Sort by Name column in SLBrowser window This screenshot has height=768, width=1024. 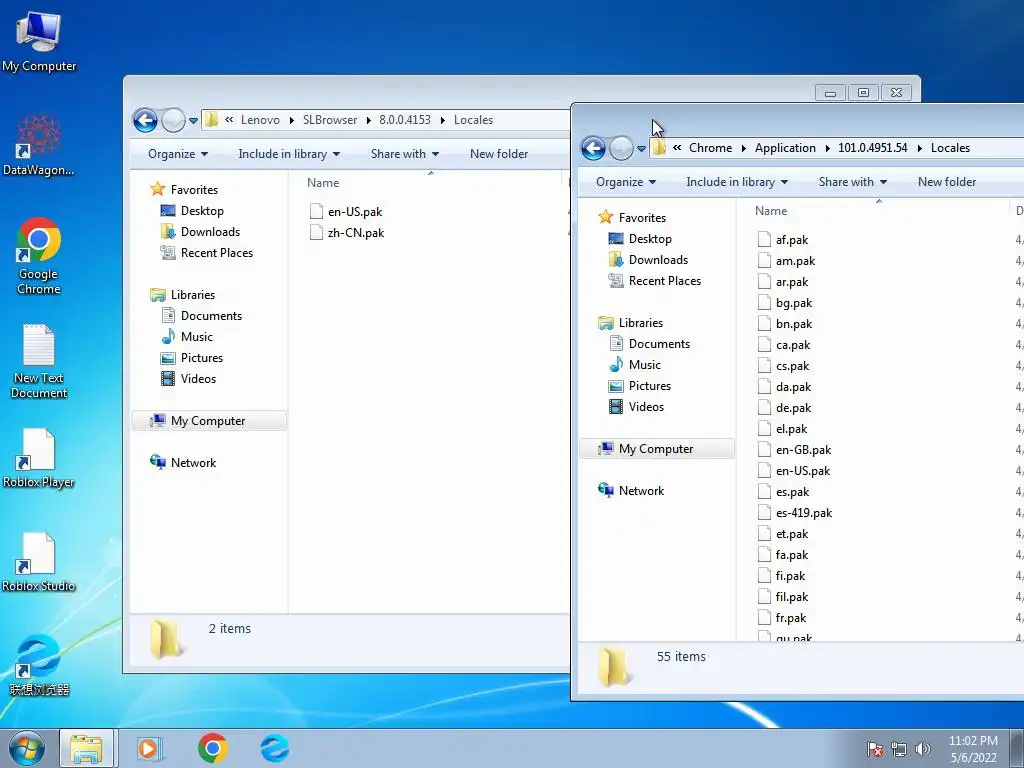click(323, 183)
